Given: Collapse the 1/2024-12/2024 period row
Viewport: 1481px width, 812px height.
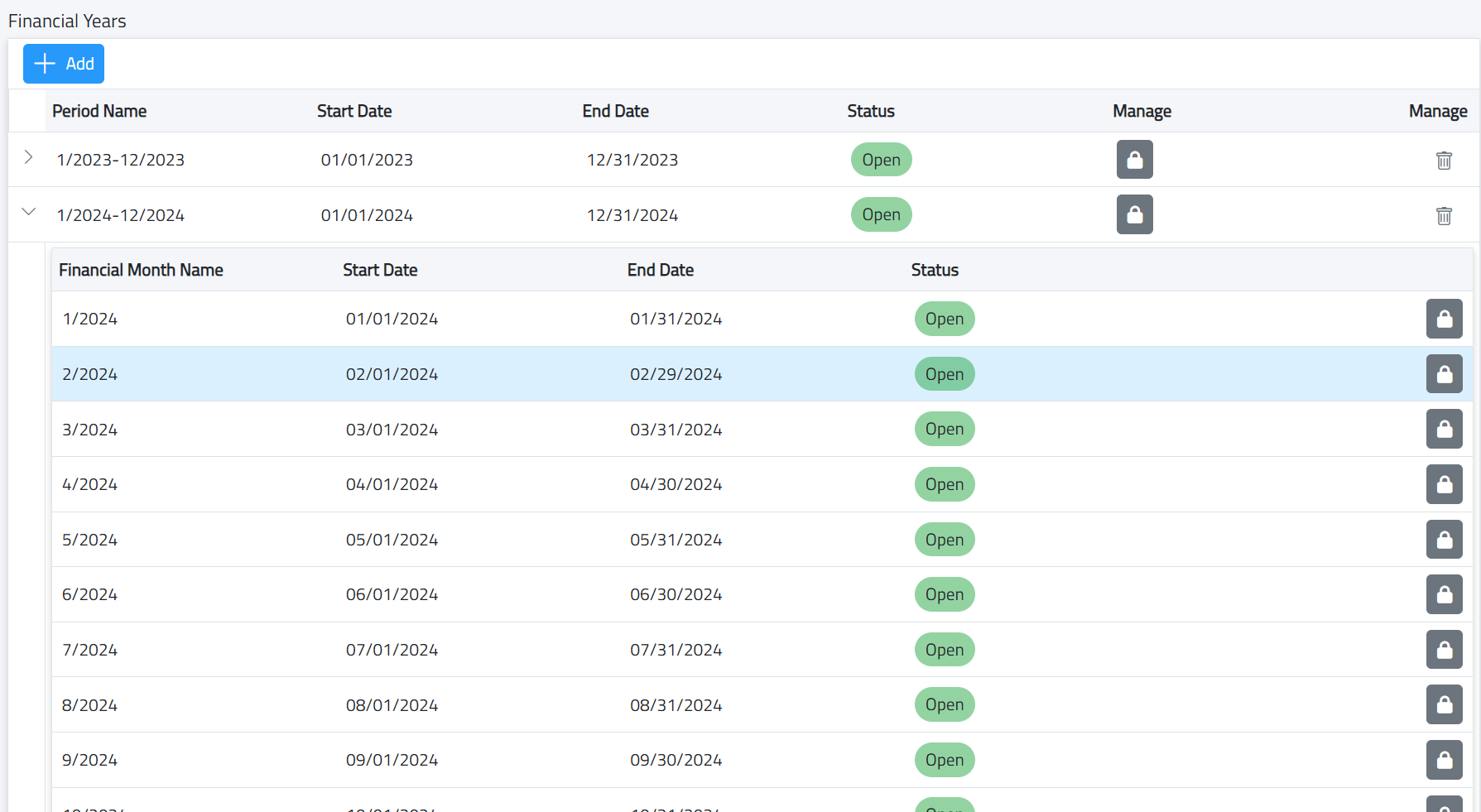Looking at the screenshot, I should (x=28, y=212).
